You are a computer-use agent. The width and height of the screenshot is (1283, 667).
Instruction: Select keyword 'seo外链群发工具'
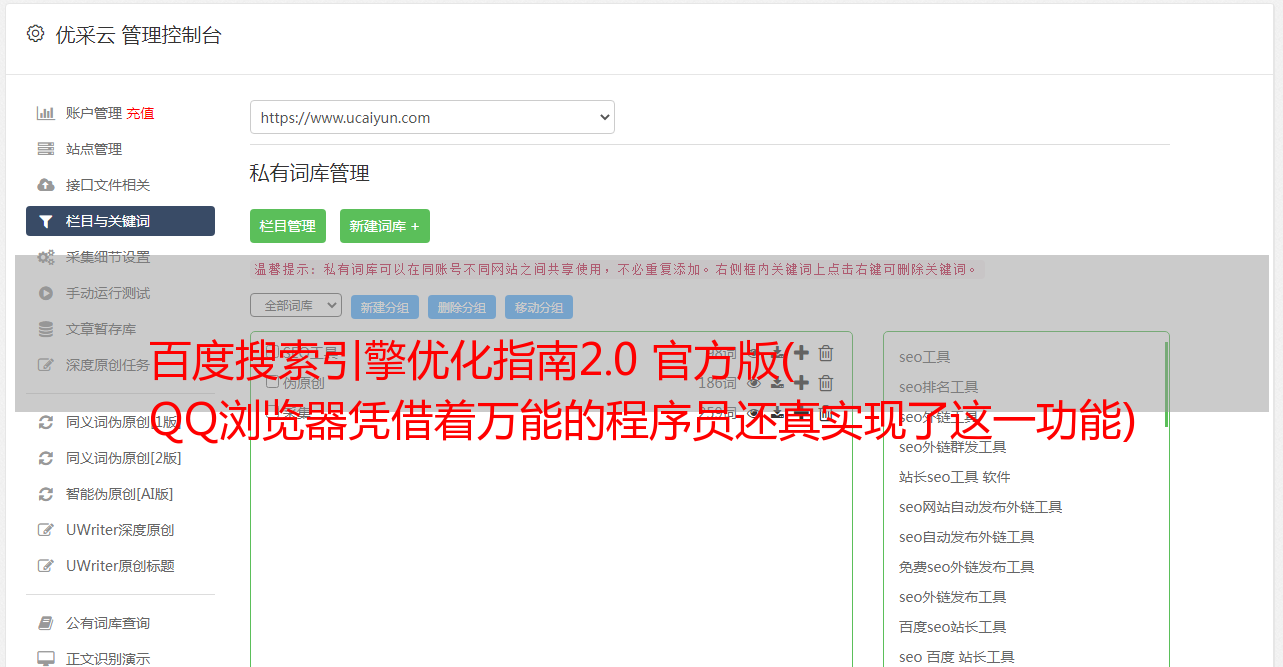(952, 447)
